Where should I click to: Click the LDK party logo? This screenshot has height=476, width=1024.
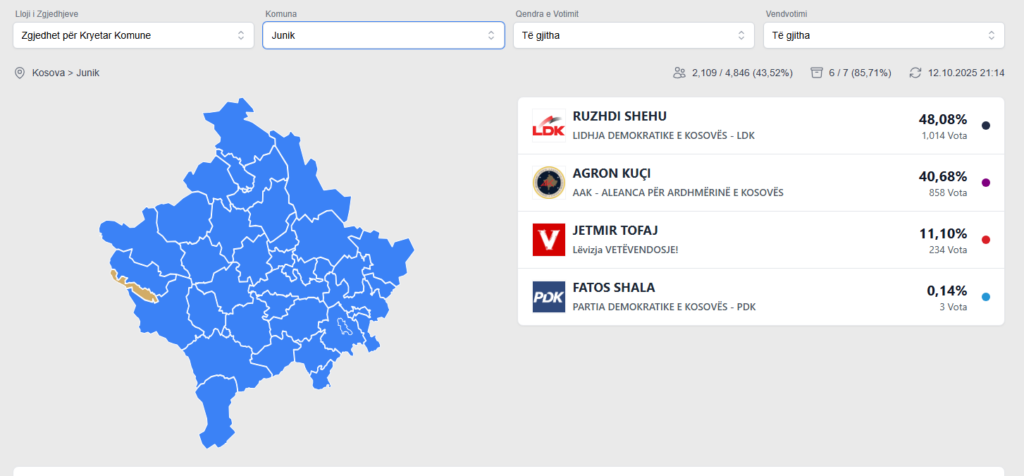[548, 125]
